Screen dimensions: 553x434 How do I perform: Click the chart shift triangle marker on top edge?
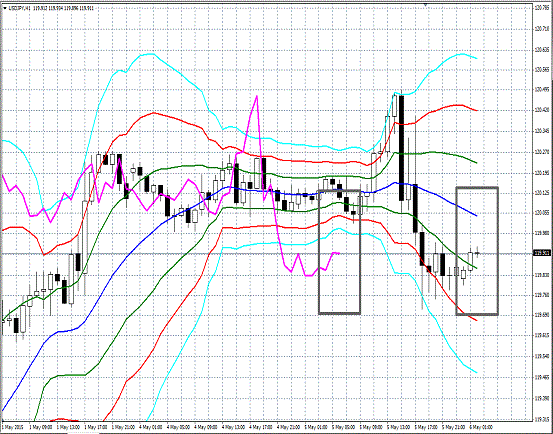coord(426,5)
